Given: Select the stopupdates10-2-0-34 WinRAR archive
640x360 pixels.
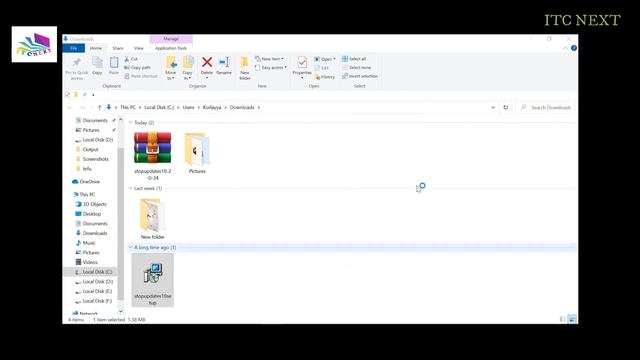Looking at the screenshot, I should click(x=153, y=156).
